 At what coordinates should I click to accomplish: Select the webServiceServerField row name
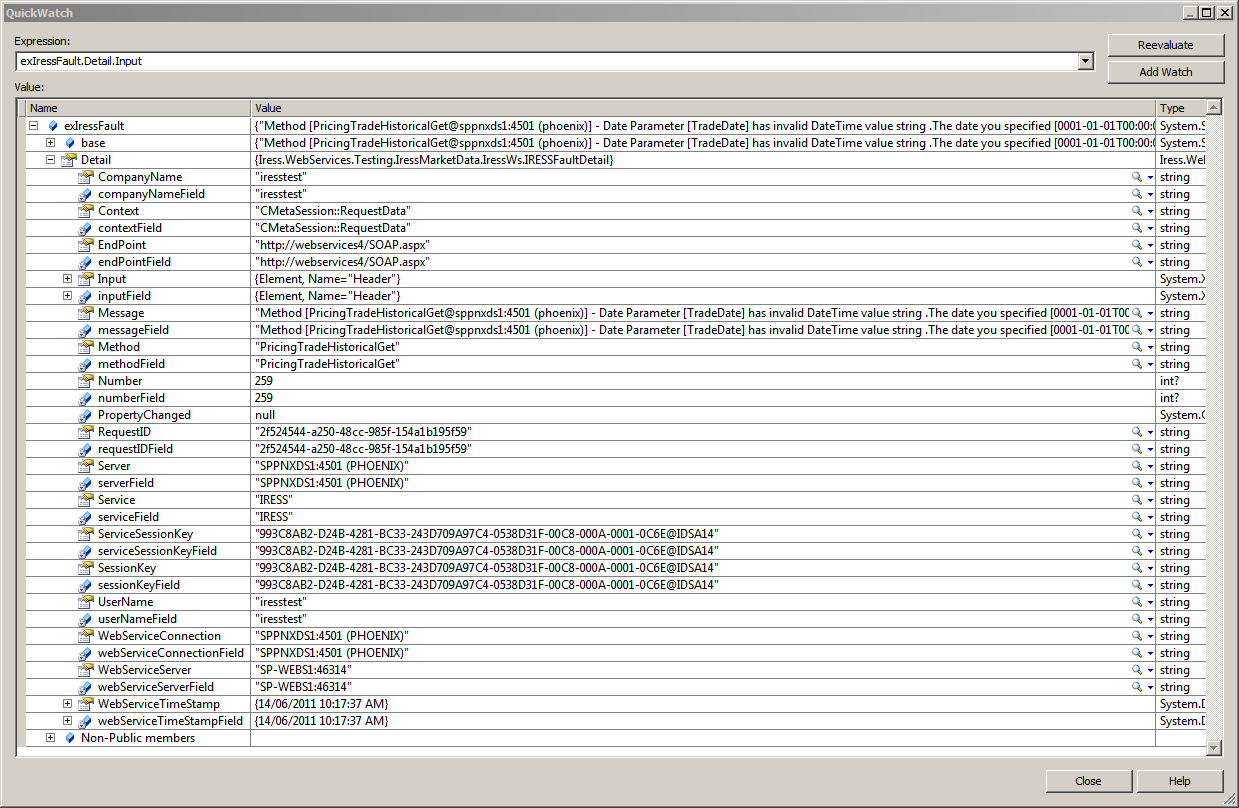tap(155, 687)
